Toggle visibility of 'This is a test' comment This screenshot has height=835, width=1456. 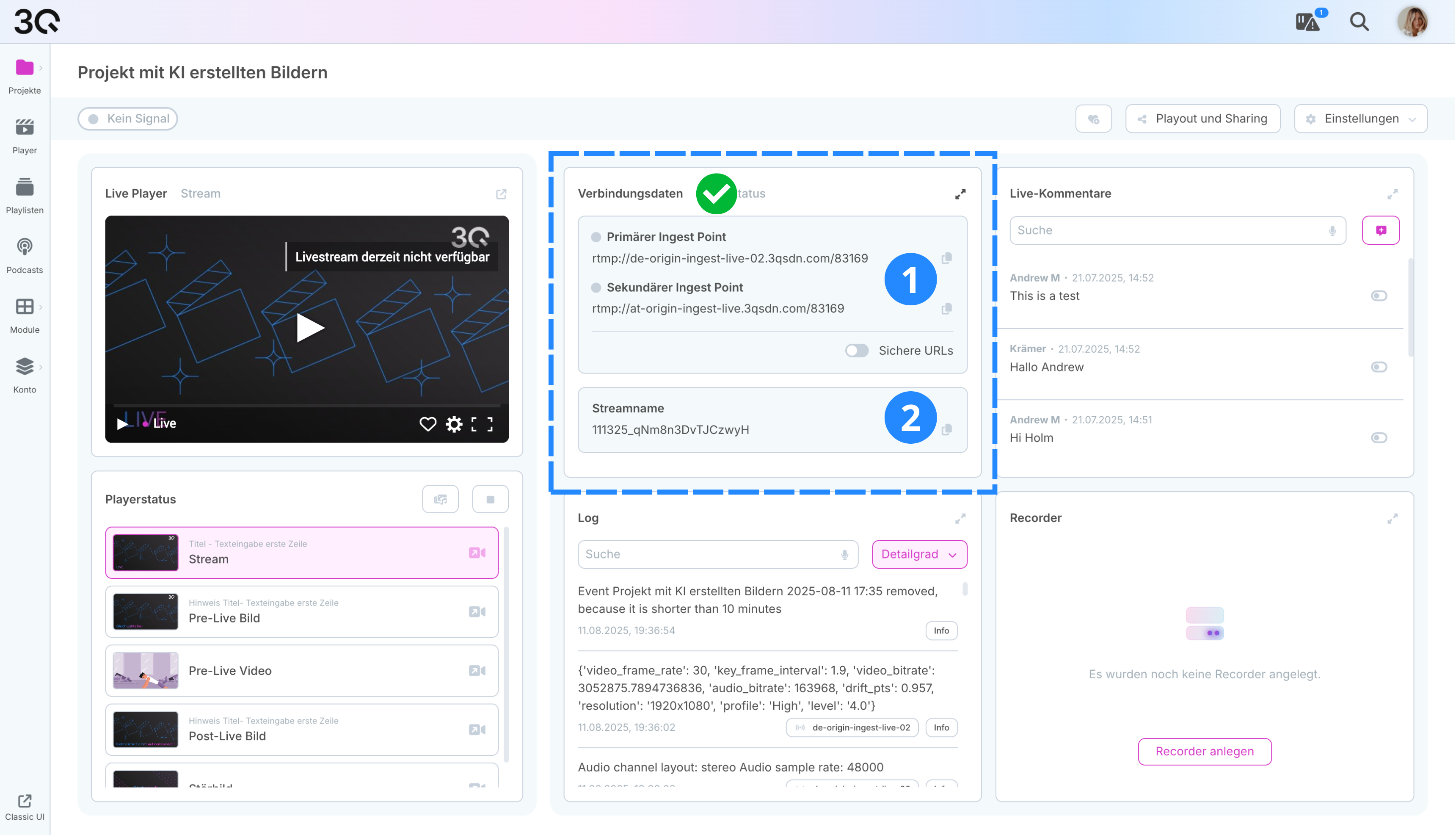[x=1379, y=296]
